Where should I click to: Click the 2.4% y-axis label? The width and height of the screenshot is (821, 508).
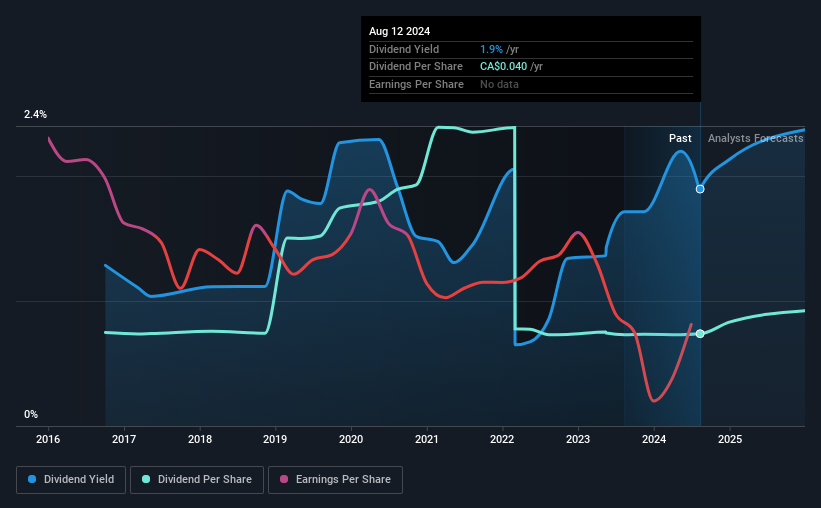coord(35,114)
